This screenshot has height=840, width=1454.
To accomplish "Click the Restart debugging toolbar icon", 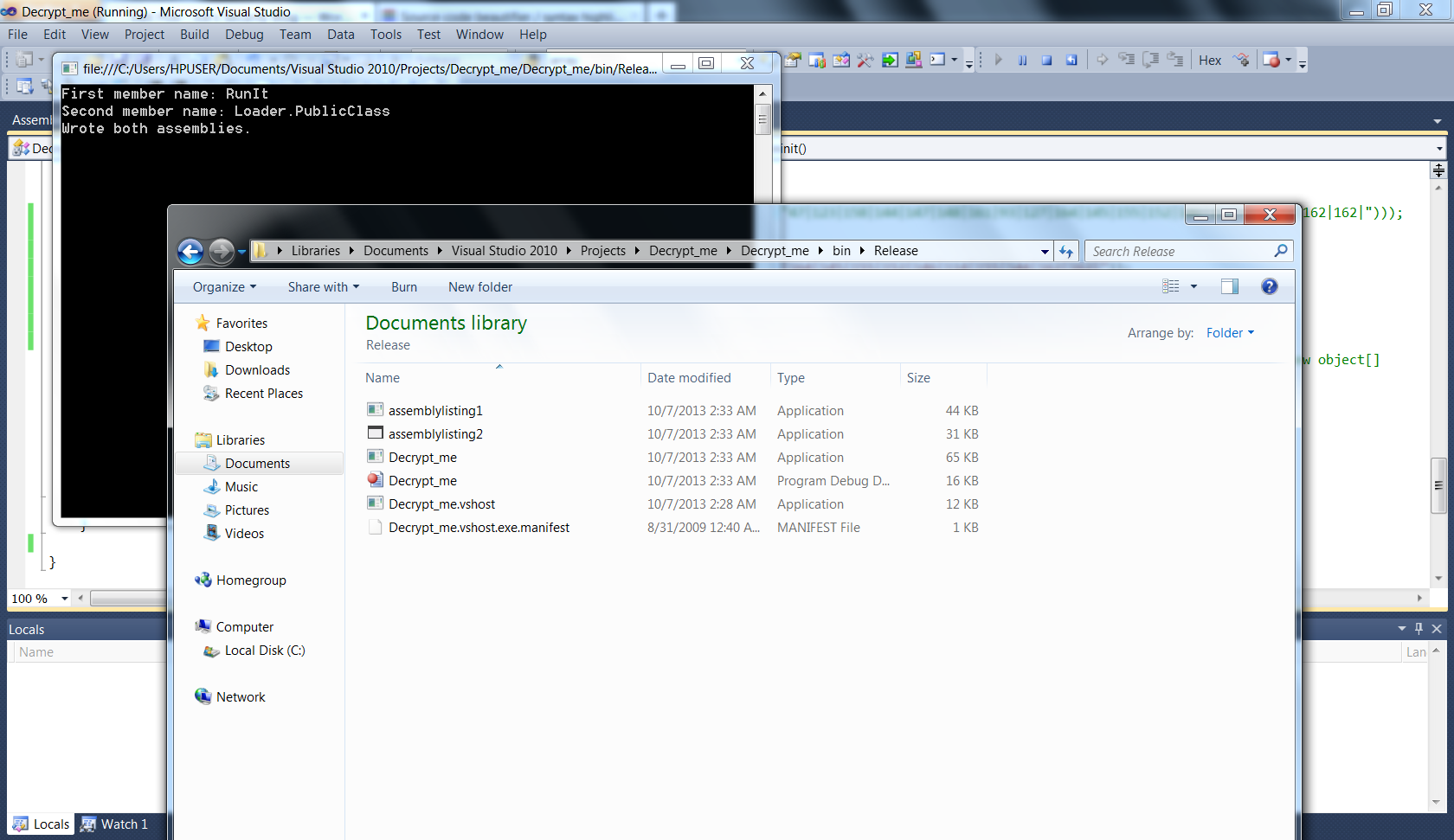I will tap(1071, 61).
